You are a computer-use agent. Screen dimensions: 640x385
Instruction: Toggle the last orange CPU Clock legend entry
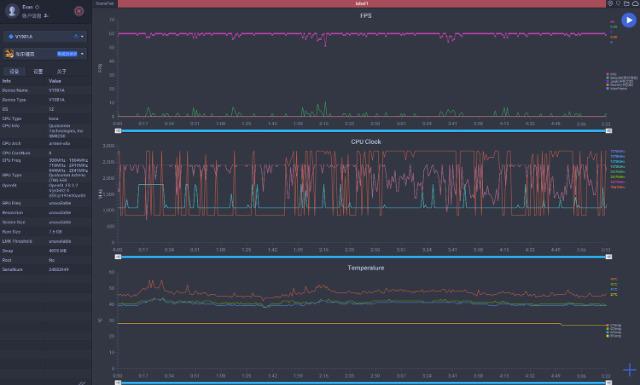pos(618,187)
